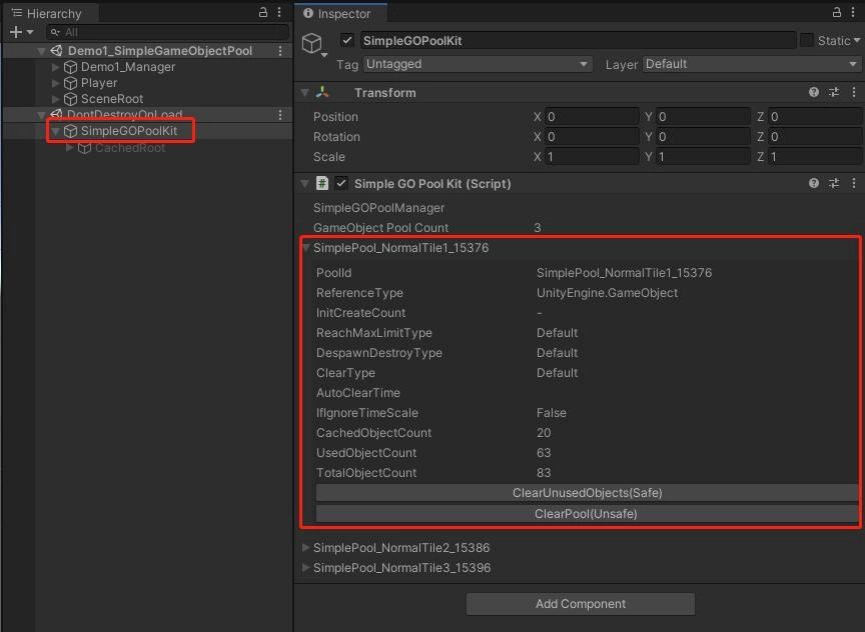Click the Transform component axes icon

point(322,92)
